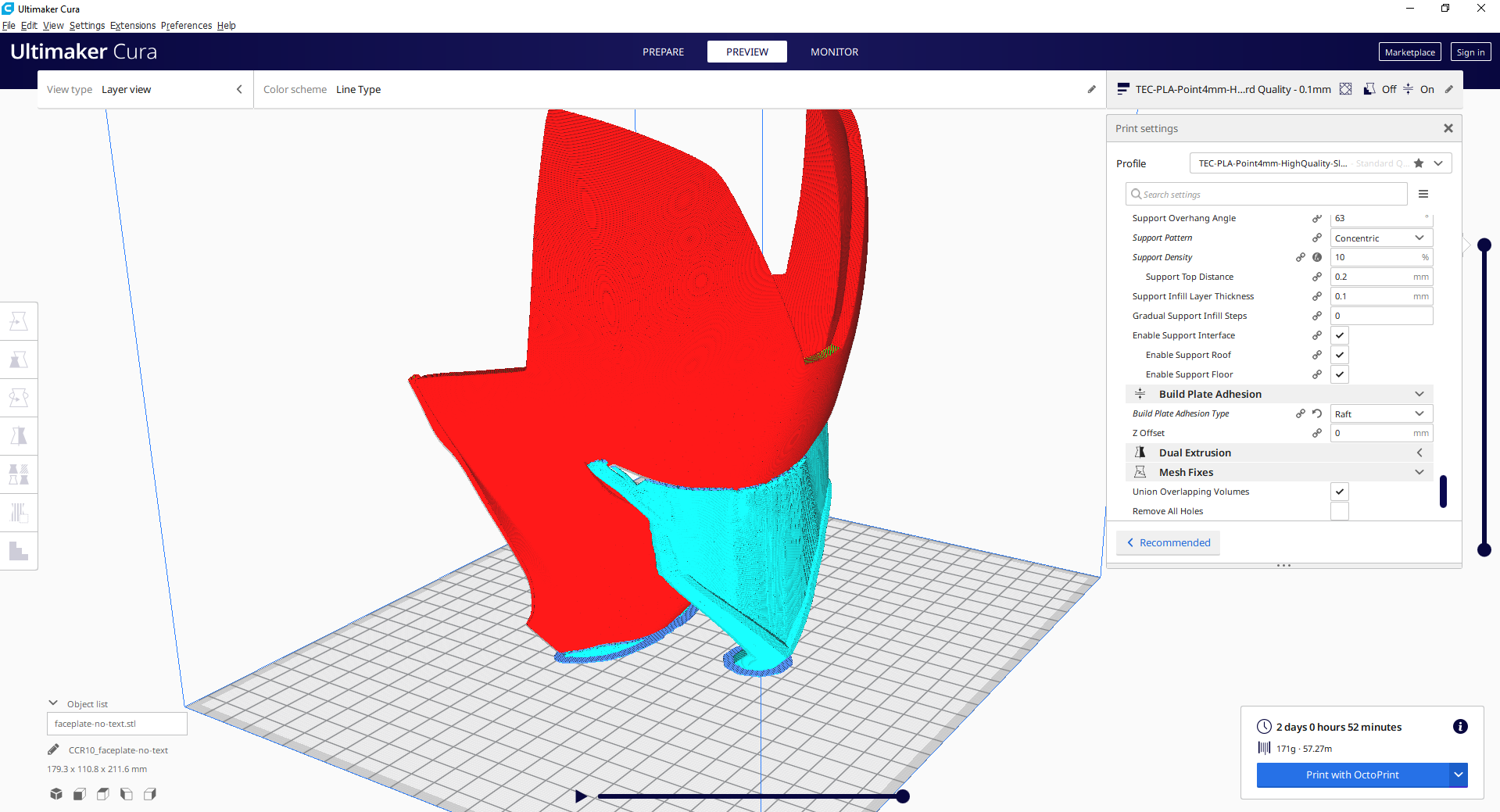1500x812 pixels.
Task: Open the Profile selection dropdown
Action: pos(1320,163)
